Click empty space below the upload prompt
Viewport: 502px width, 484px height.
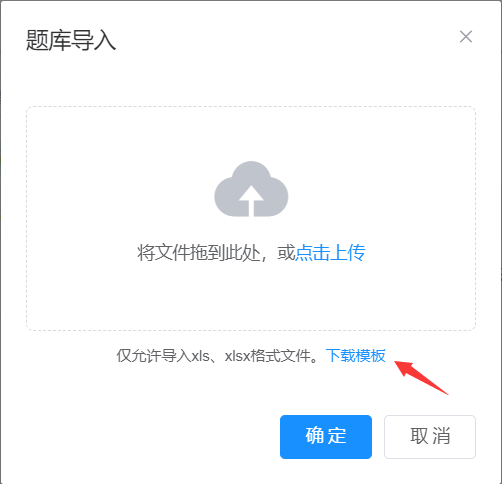pyautogui.click(x=251, y=297)
